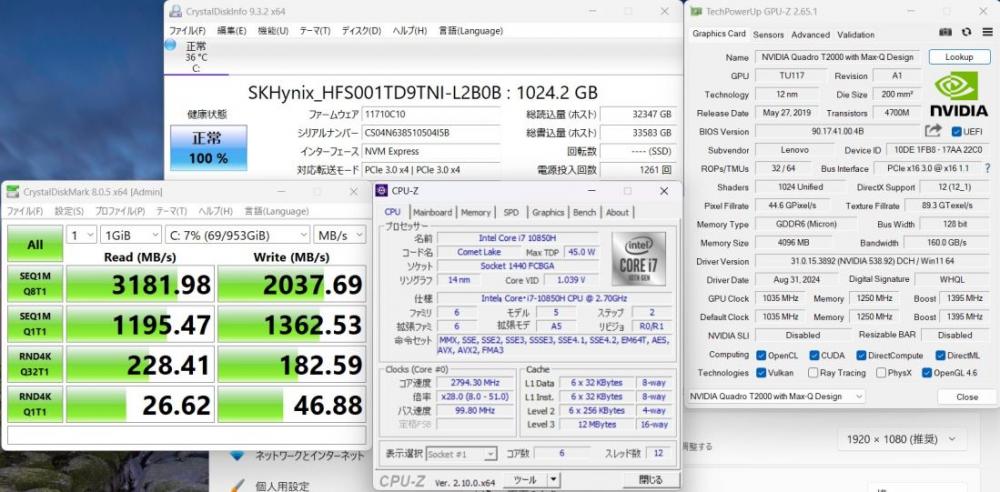
Task: Click the blue disk status circle in CrystalDiskInfo
Action: click(x=170, y=45)
